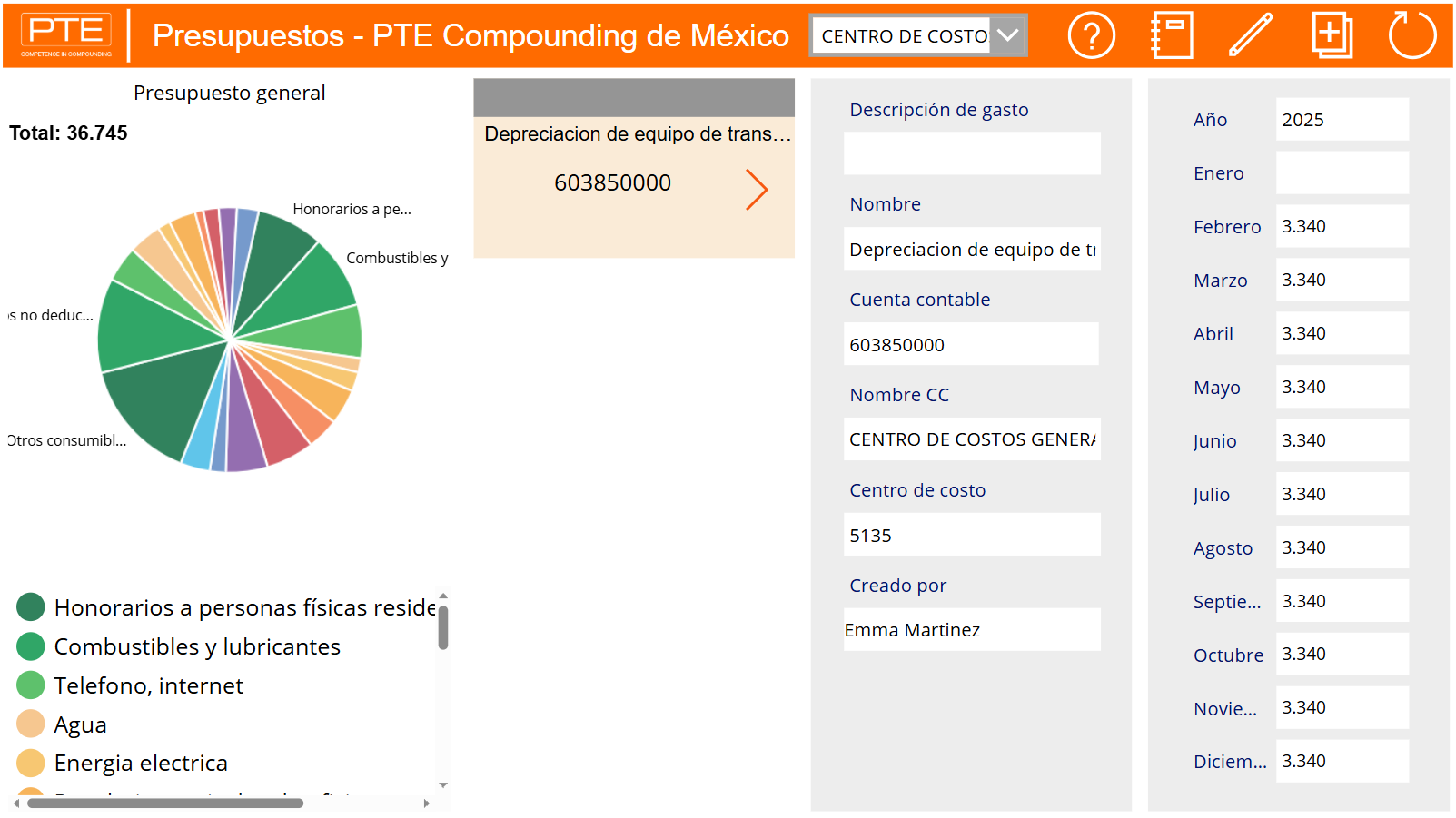This screenshot has height=818, width=1456.
Task: Click the PTE logo
Action: (66, 35)
